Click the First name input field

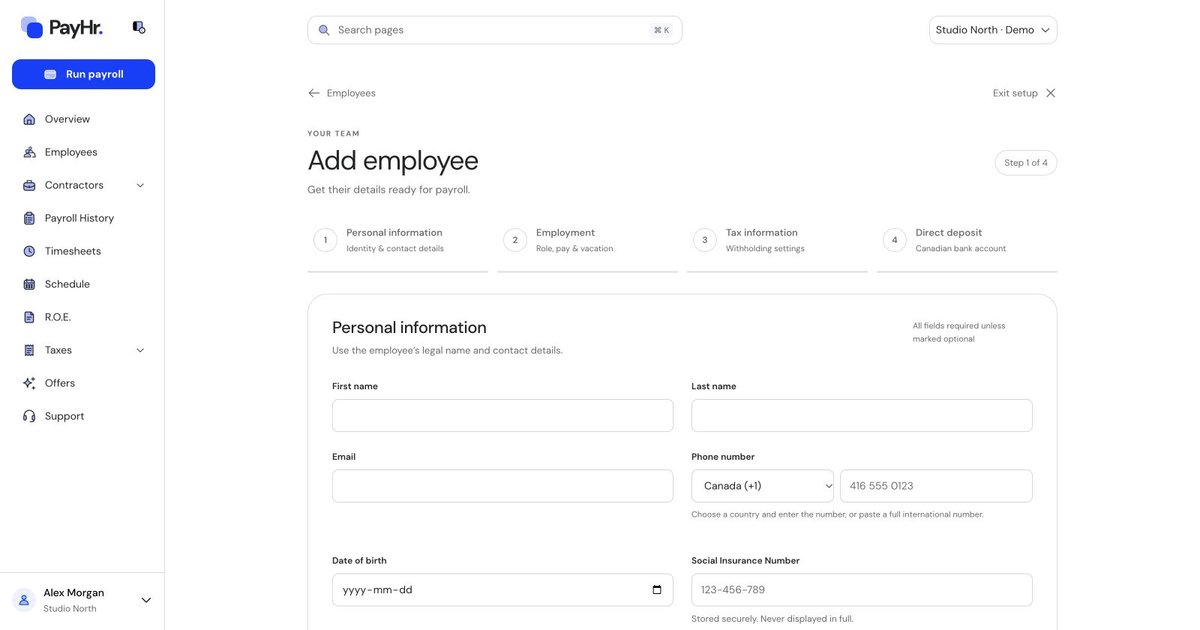503,416
